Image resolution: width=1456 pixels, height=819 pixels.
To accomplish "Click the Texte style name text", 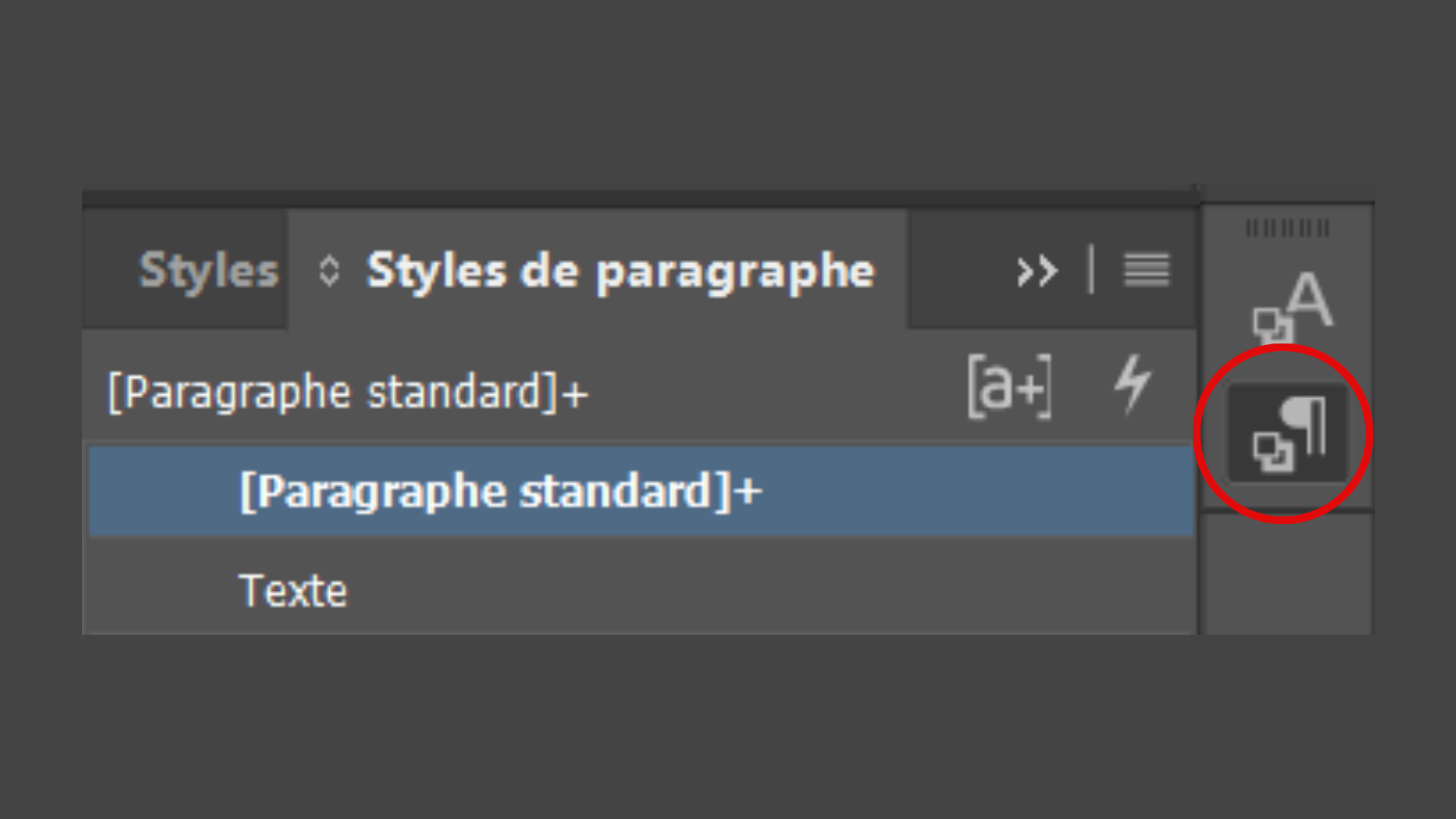I will point(293,591).
